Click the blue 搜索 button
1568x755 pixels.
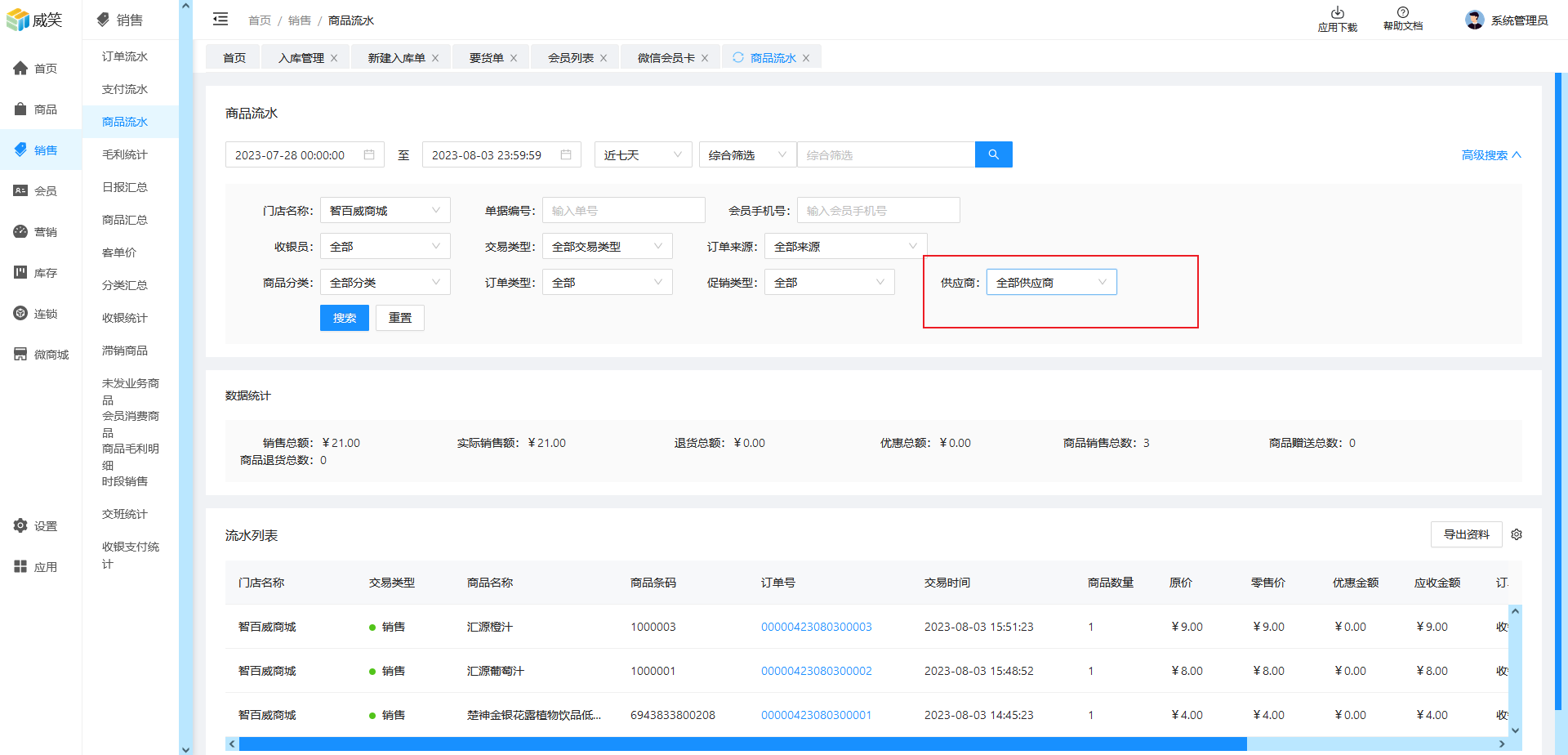tap(344, 318)
